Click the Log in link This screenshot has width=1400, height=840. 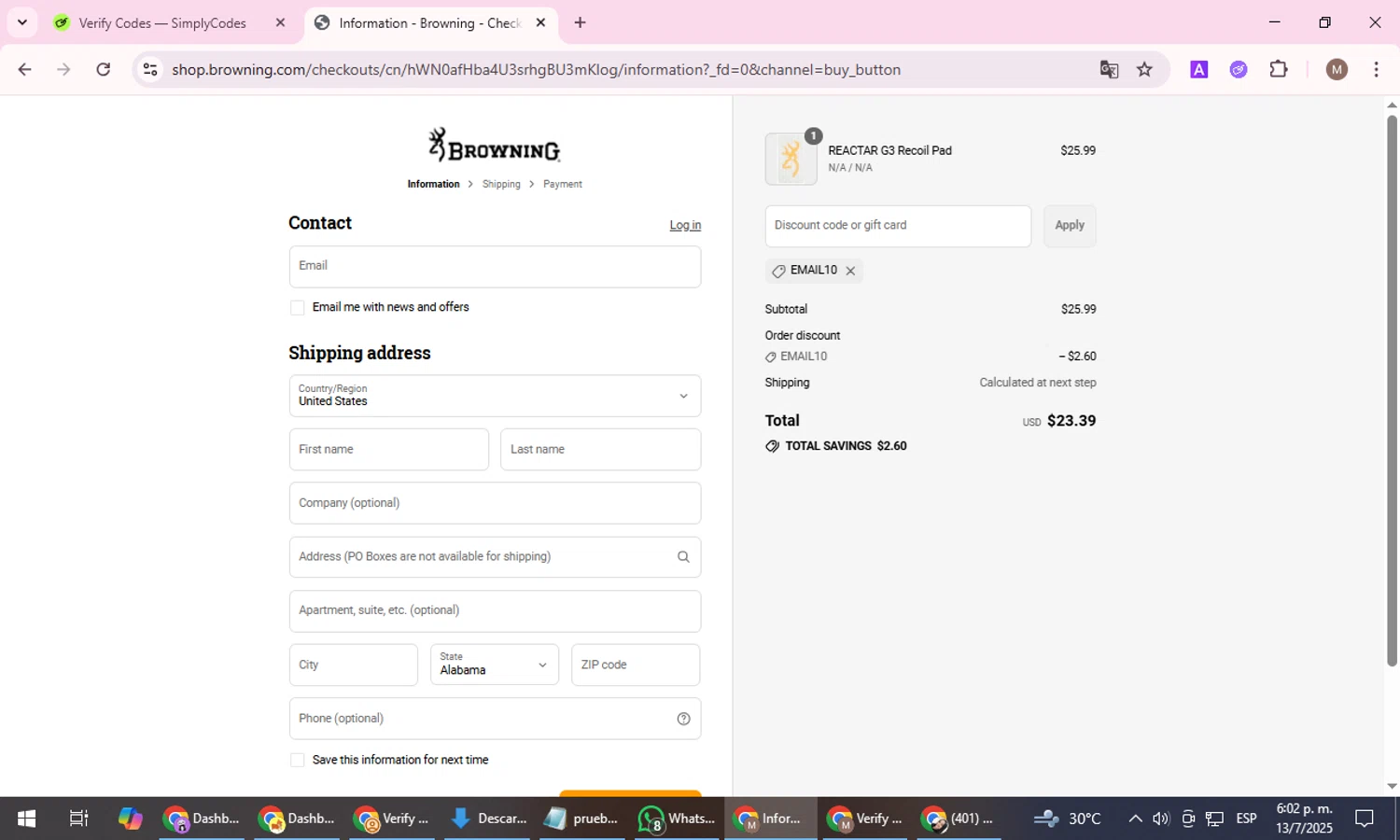[x=685, y=226]
